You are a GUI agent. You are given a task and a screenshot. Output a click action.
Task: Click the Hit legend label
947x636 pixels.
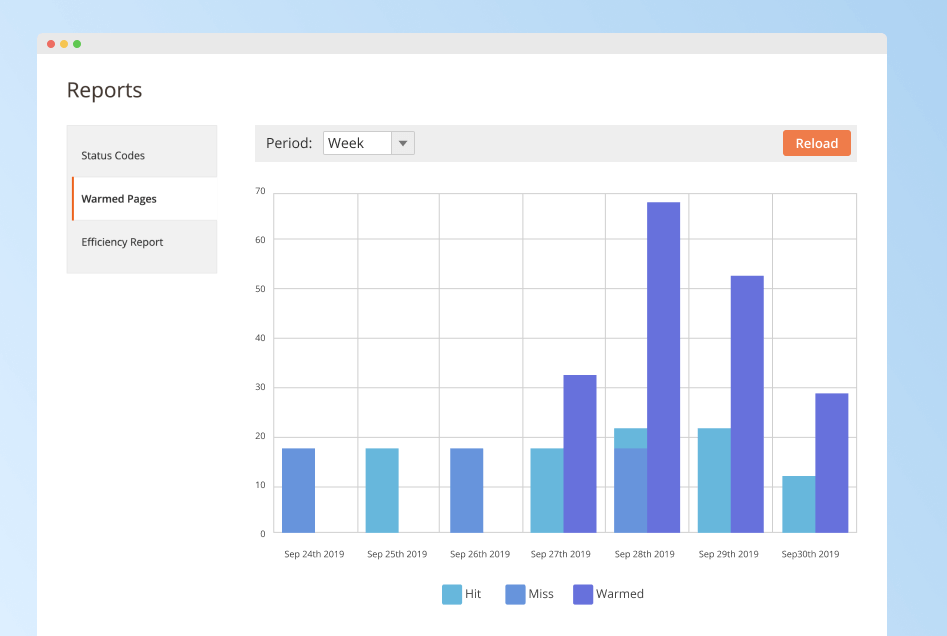coord(473,594)
